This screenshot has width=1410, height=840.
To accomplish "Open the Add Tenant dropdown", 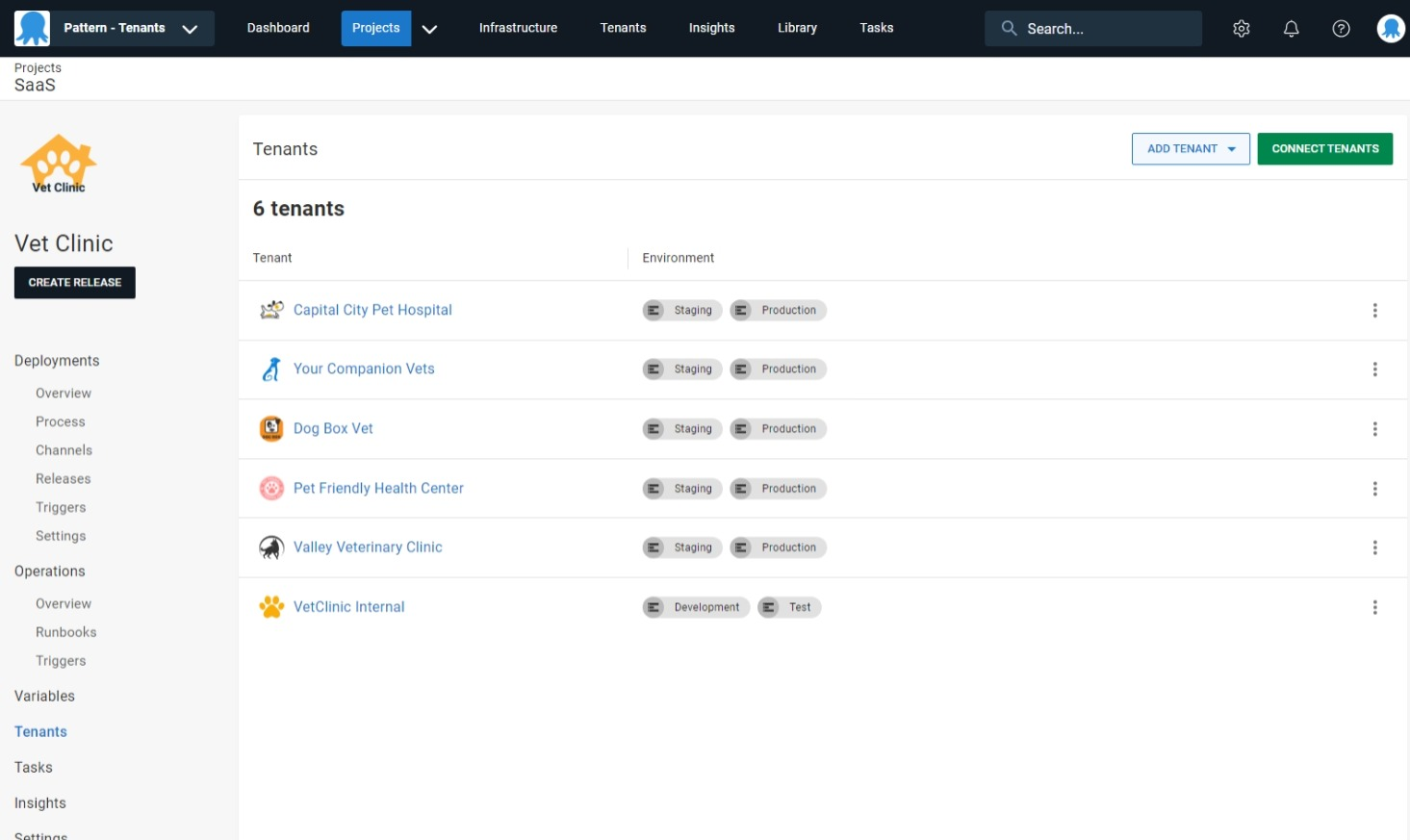I will (1190, 149).
